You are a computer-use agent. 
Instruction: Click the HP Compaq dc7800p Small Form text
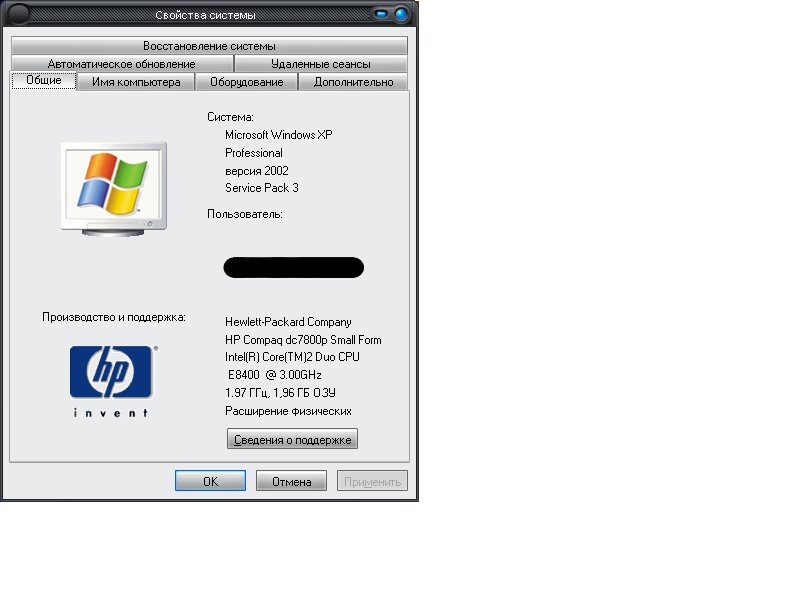pyautogui.click(x=303, y=340)
